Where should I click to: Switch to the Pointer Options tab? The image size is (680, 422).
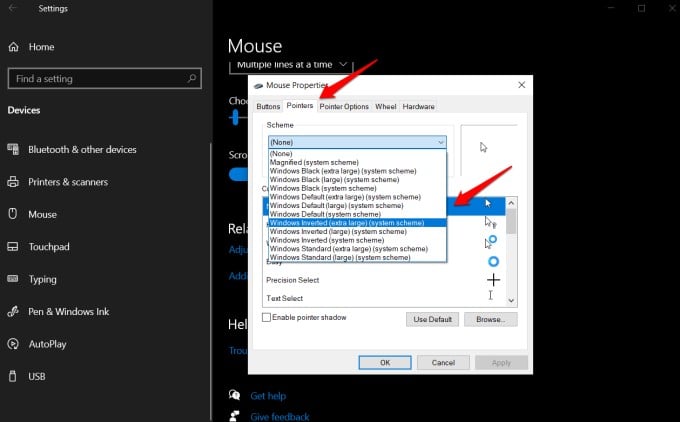[x=344, y=107]
